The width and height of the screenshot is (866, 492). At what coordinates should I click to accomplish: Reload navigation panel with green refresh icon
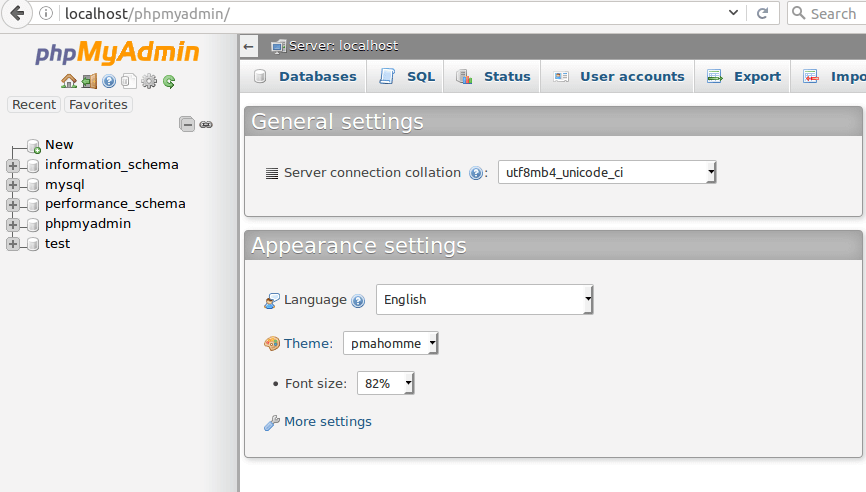tap(169, 82)
